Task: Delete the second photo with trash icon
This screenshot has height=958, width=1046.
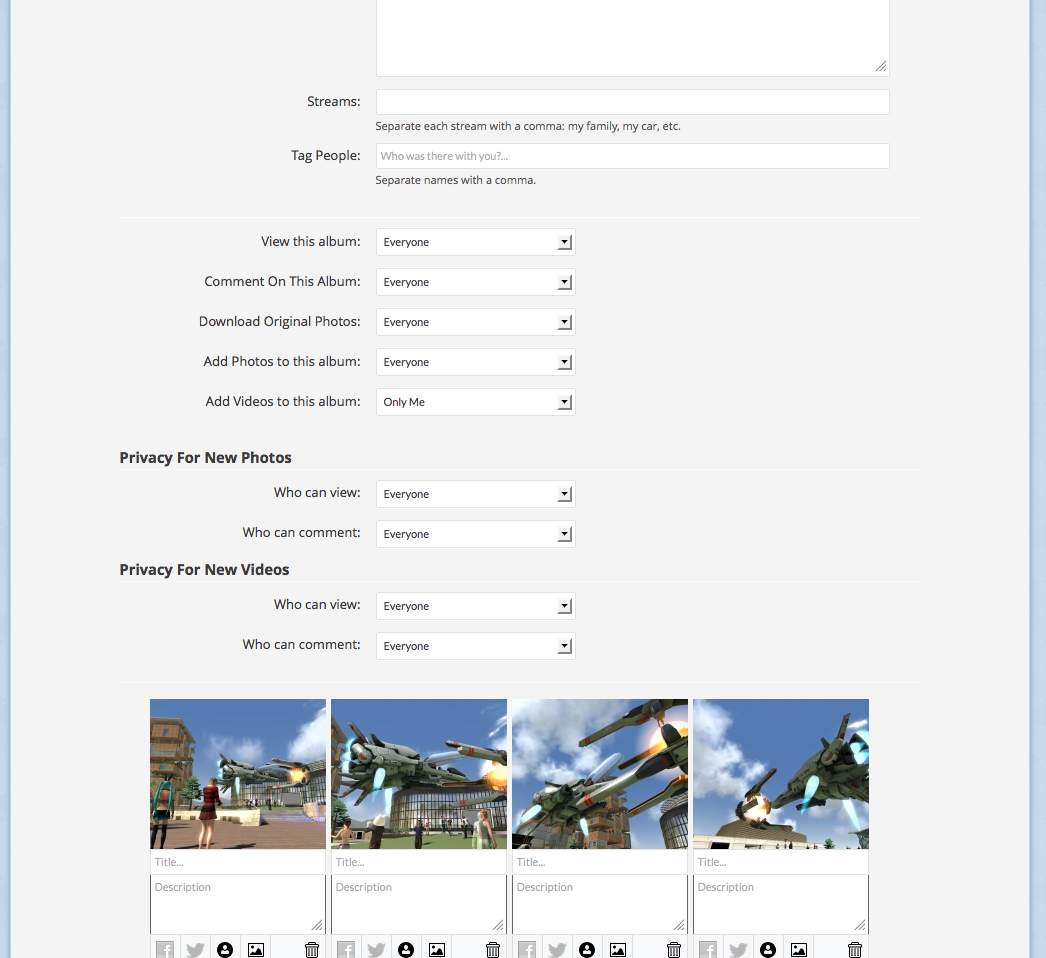Action: coord(492,949)
